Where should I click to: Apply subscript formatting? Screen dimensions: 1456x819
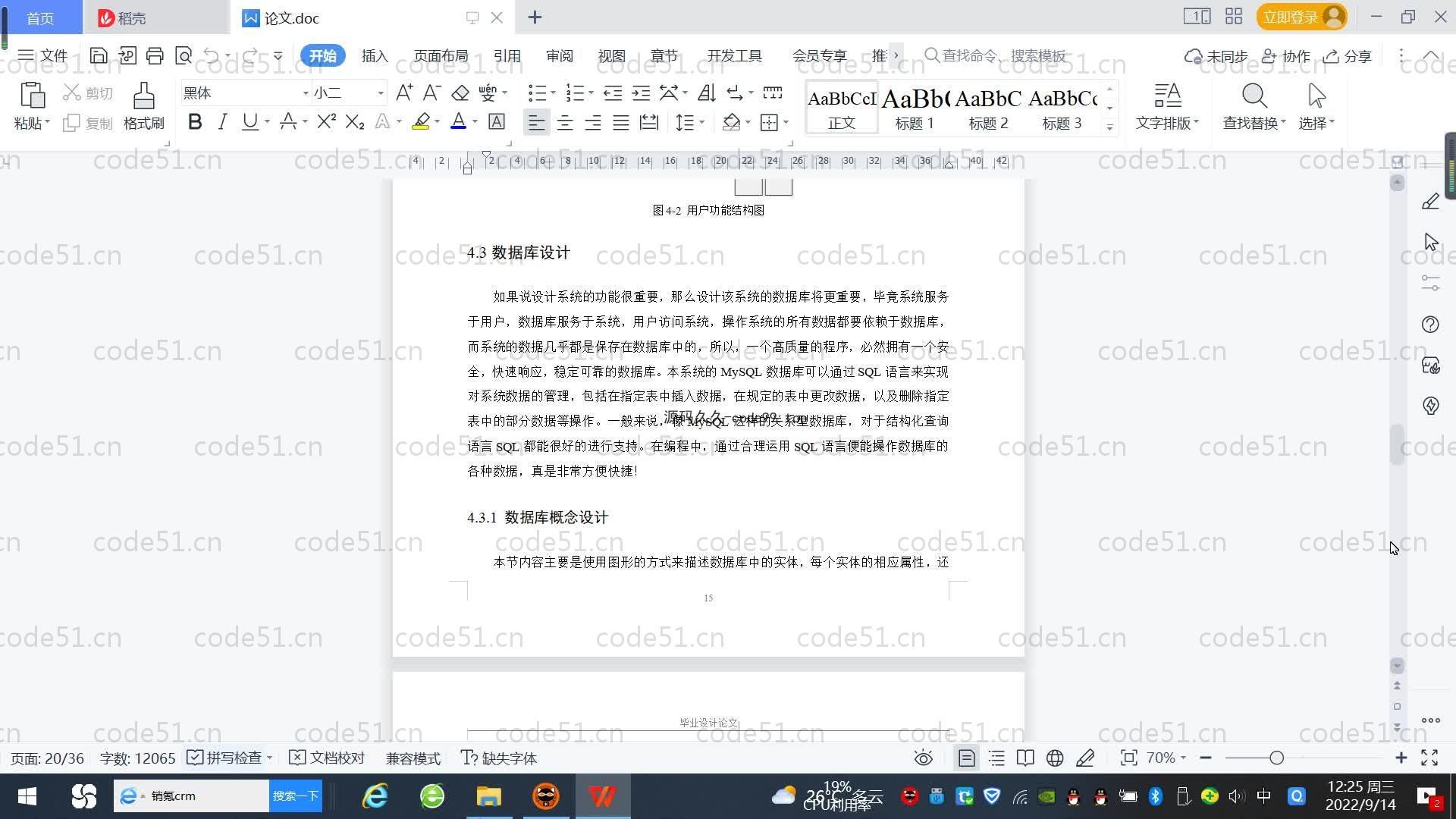click(355, 121)
